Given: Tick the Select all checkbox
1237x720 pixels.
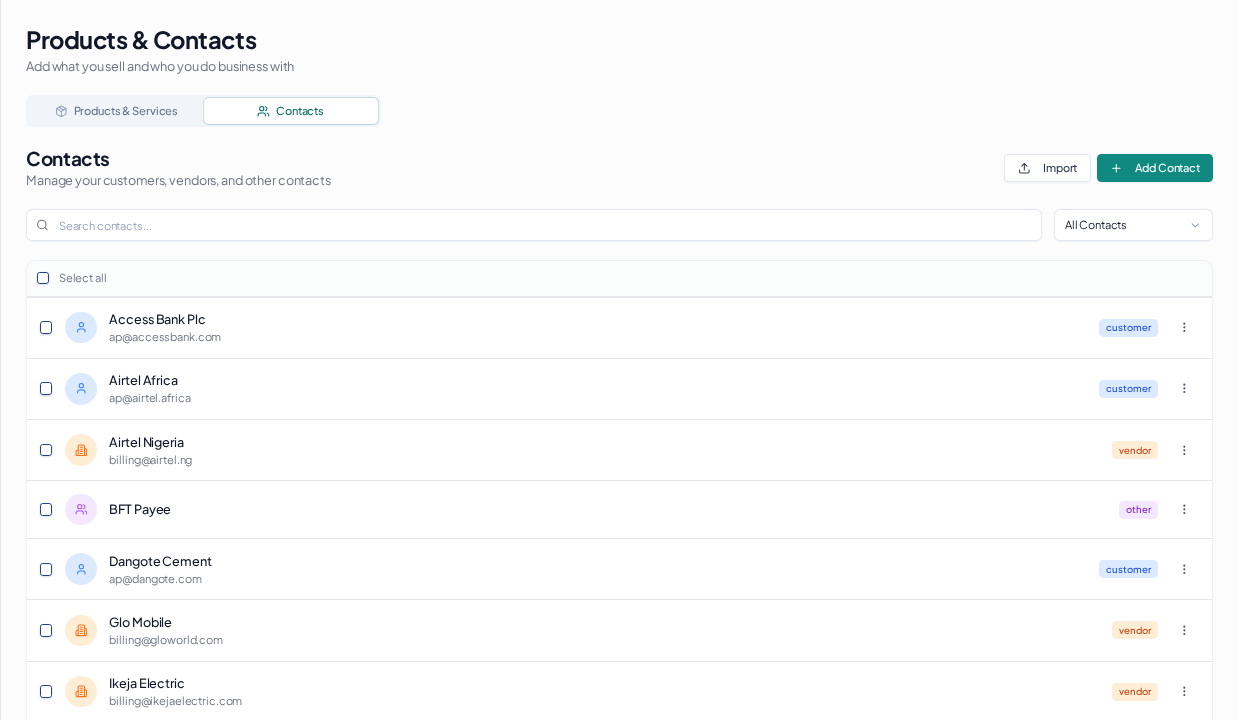Looking at the screenshot, I should 43,278.
